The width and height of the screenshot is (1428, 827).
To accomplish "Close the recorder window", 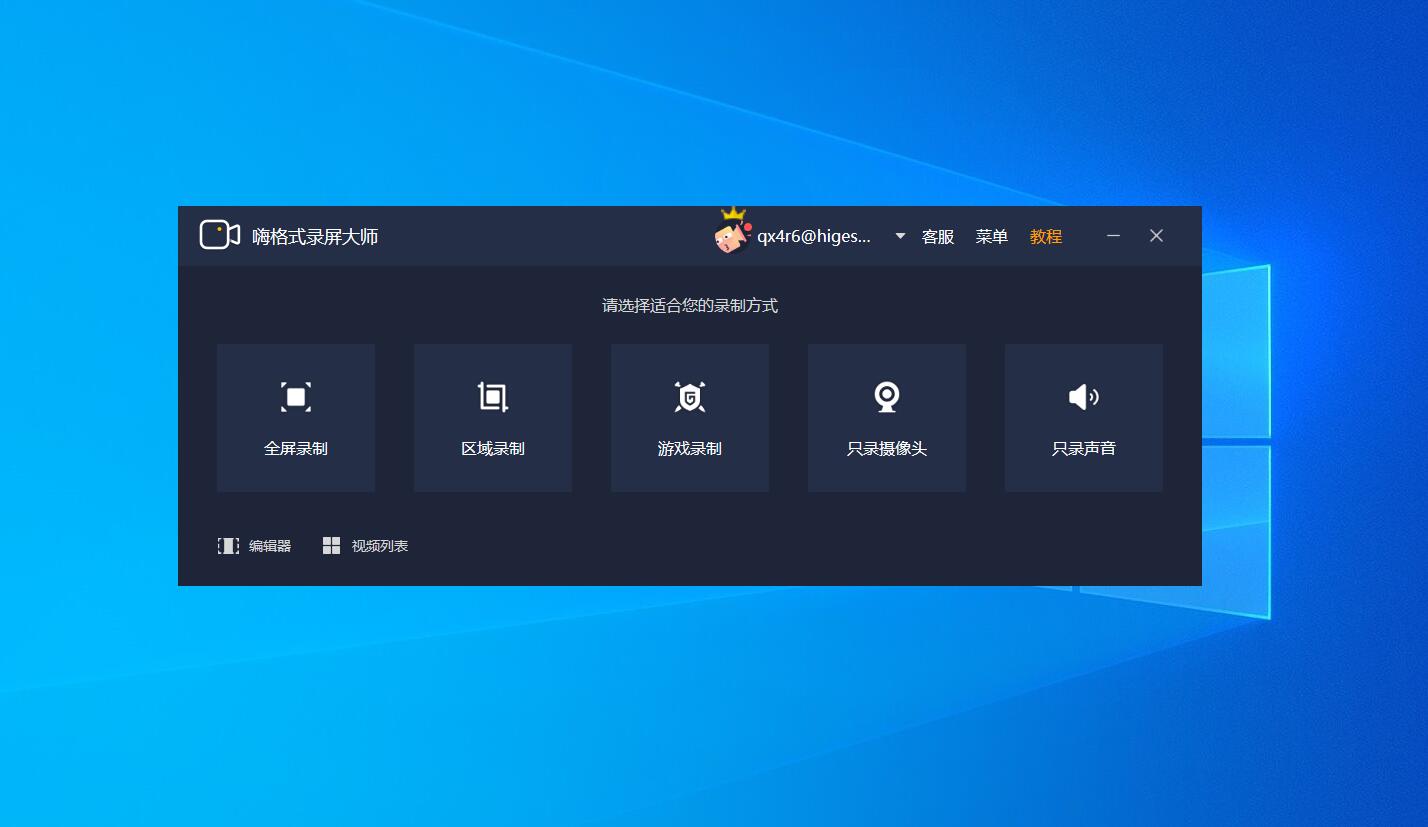I will 1156,236.
